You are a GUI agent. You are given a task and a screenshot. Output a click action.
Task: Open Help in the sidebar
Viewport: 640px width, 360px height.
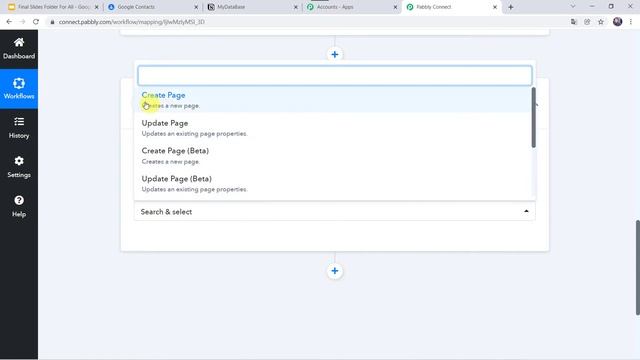click(19, 207)
